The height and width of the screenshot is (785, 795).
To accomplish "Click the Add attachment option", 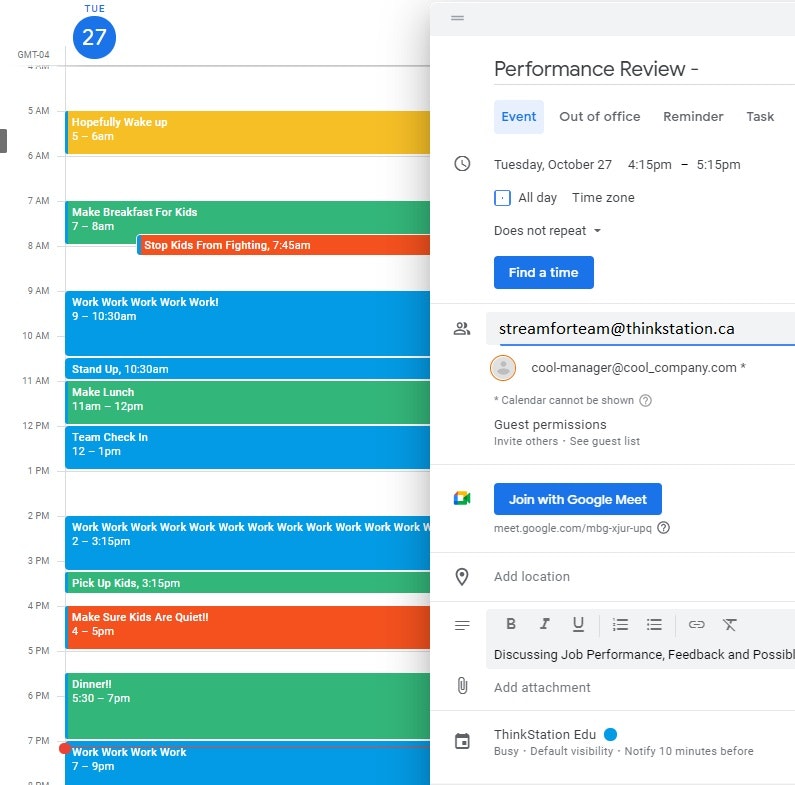I will 542,687.
